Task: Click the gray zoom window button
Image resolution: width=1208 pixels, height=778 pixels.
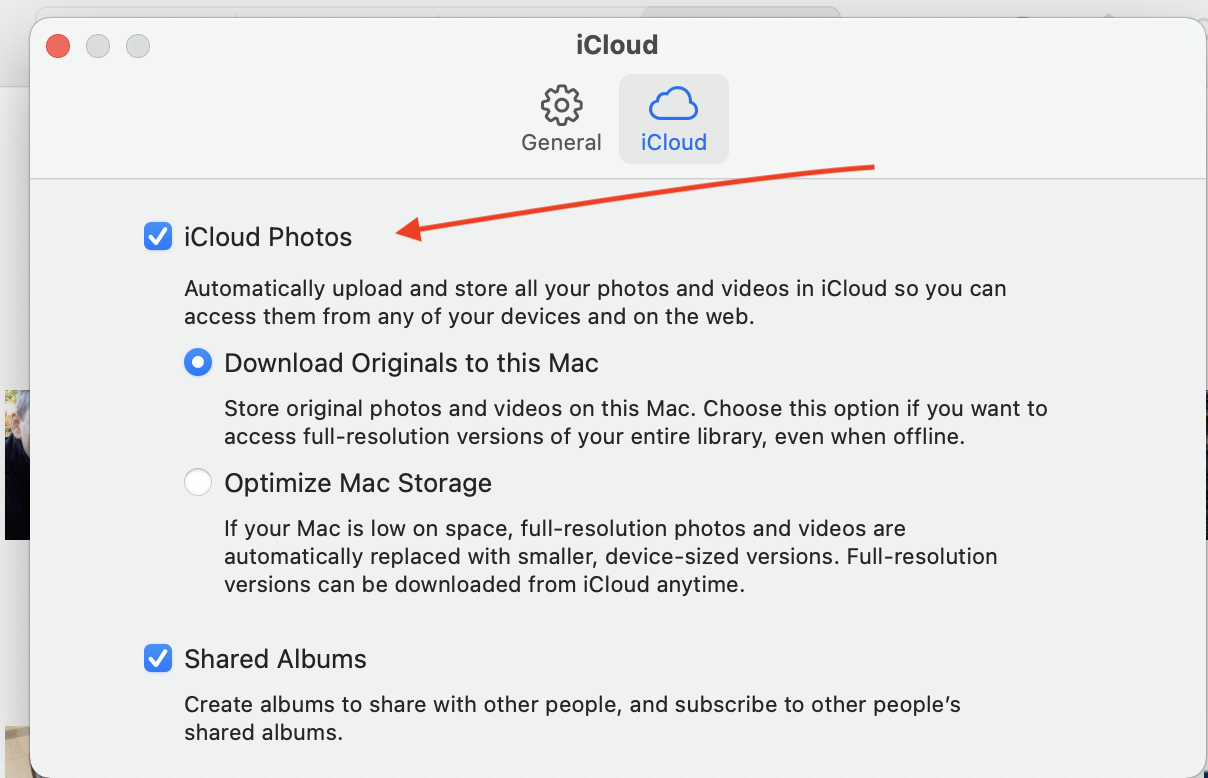Action: tap(138, 46)
